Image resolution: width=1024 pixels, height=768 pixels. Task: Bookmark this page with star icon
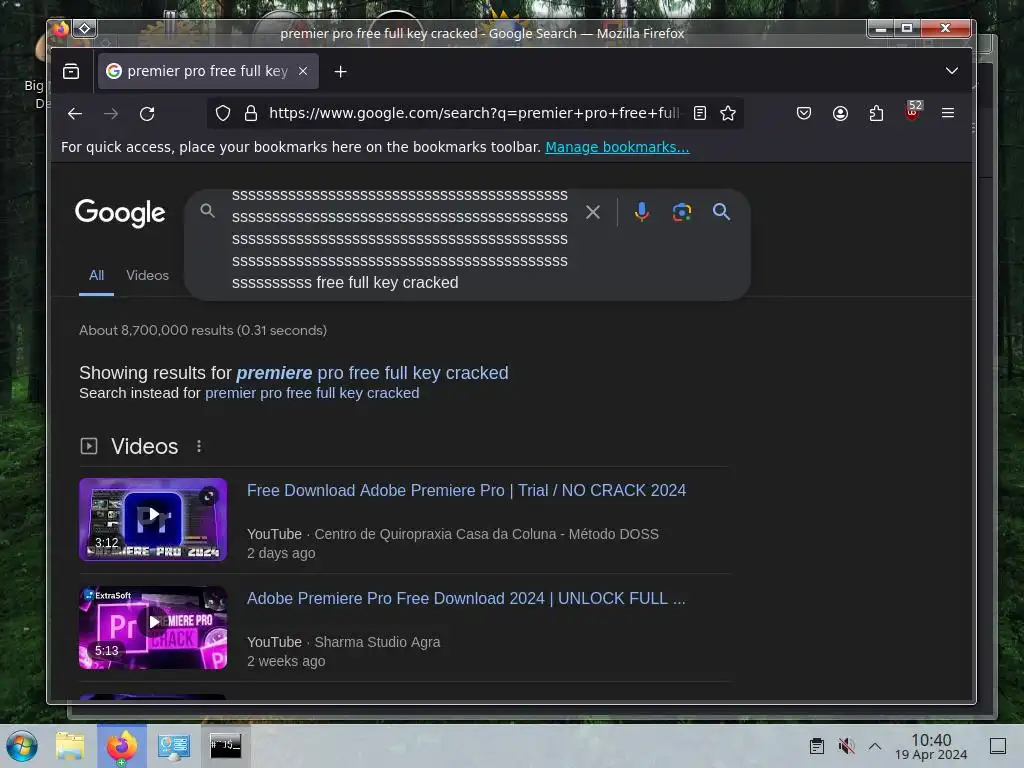pos(728,114)
